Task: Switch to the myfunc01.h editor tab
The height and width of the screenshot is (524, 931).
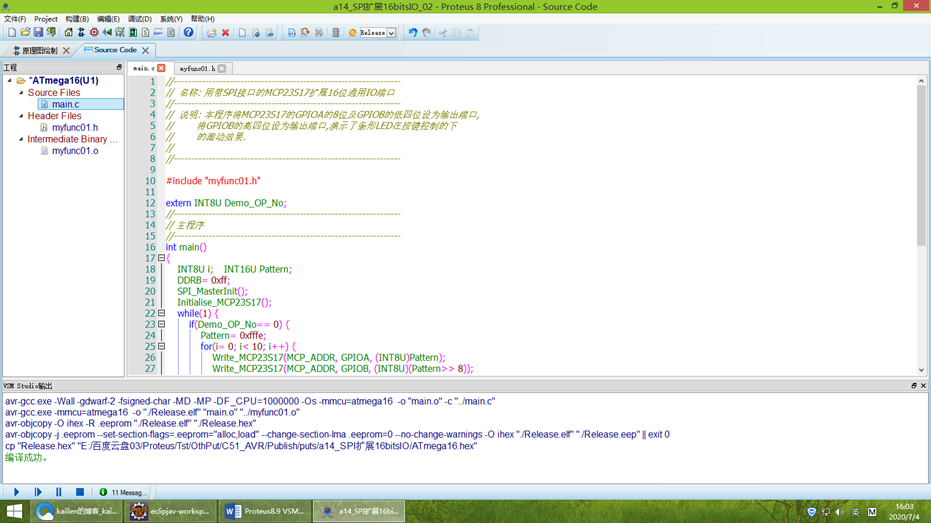Action: coord(197,68)
